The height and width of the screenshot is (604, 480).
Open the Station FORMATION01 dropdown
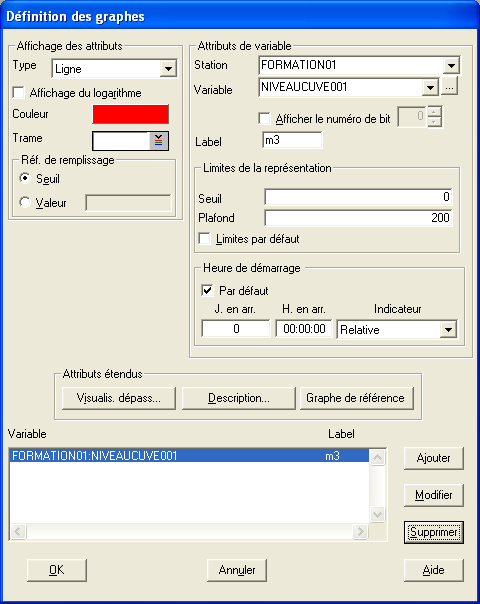451,65
